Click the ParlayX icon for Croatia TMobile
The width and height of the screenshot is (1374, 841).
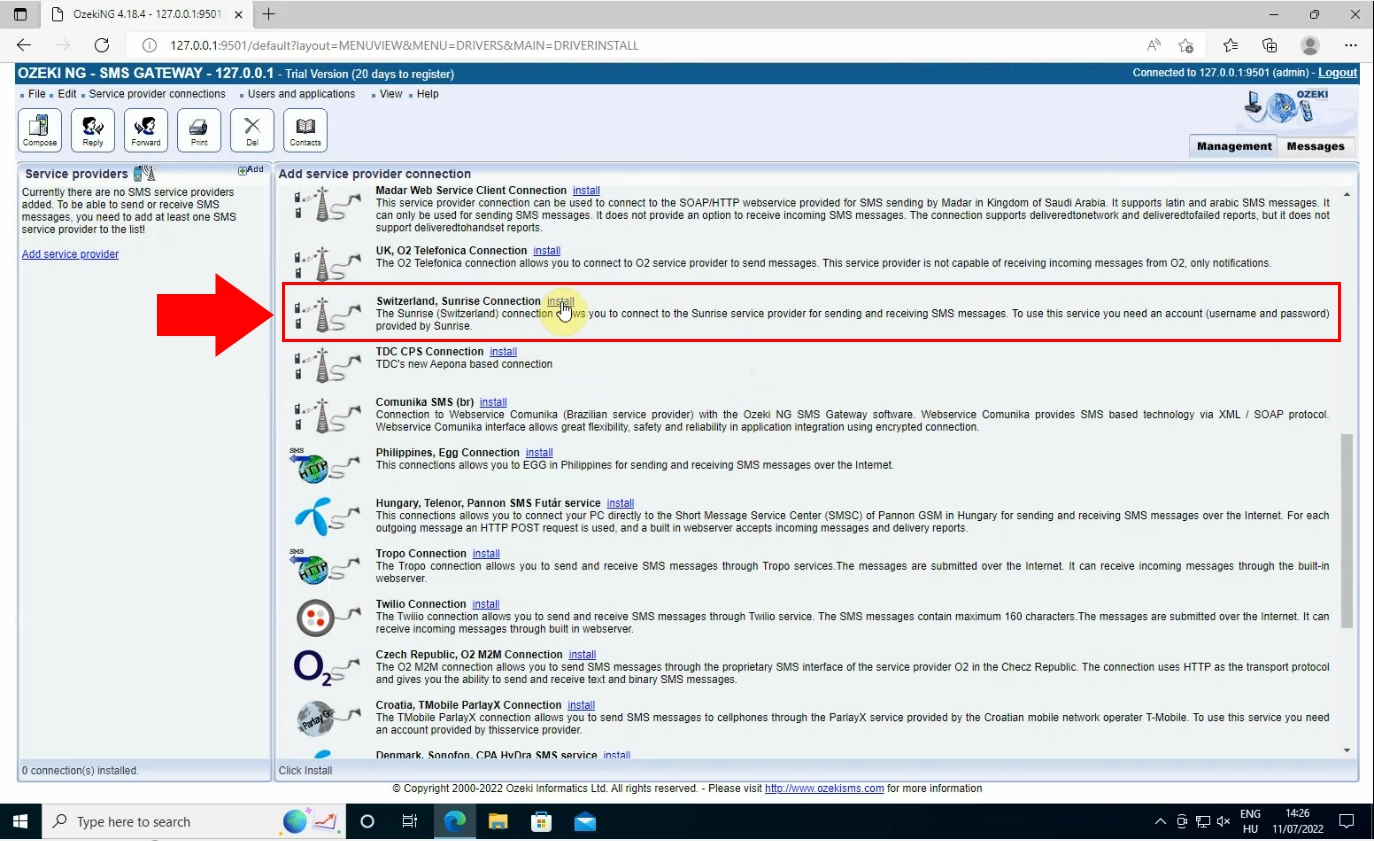point(327,717)
